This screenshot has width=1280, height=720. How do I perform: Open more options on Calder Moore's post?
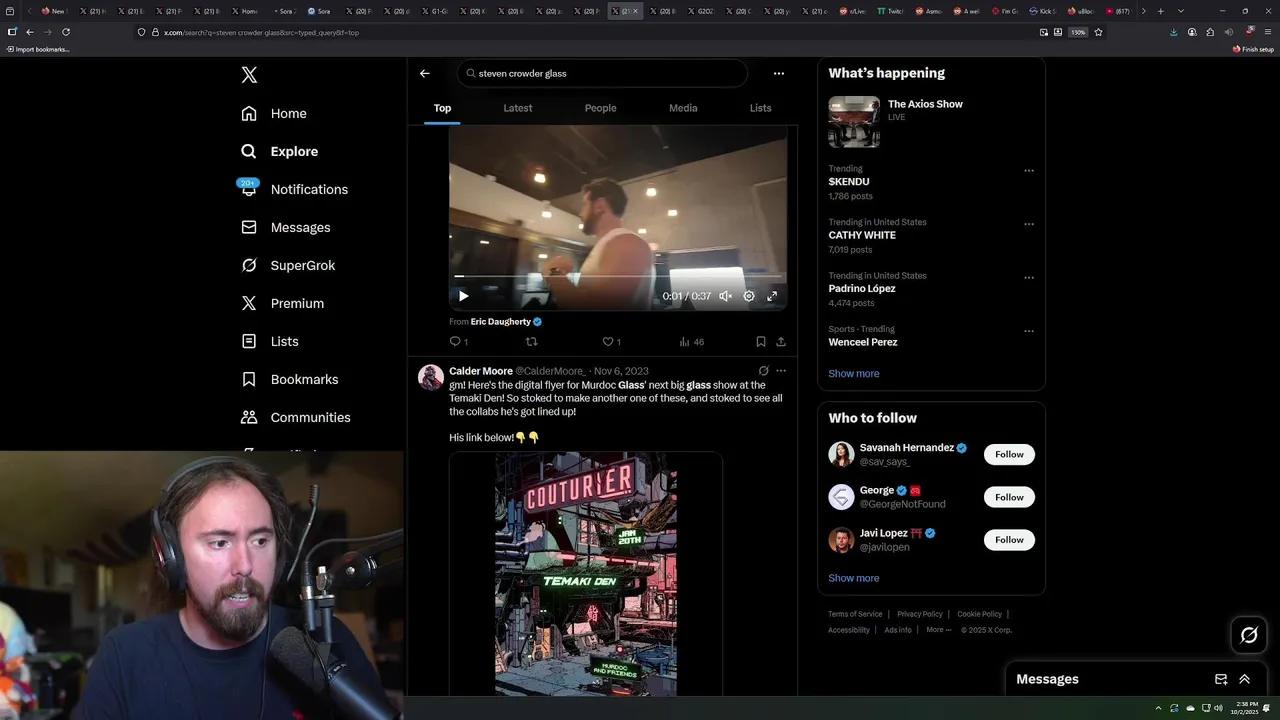pos(781,371)
